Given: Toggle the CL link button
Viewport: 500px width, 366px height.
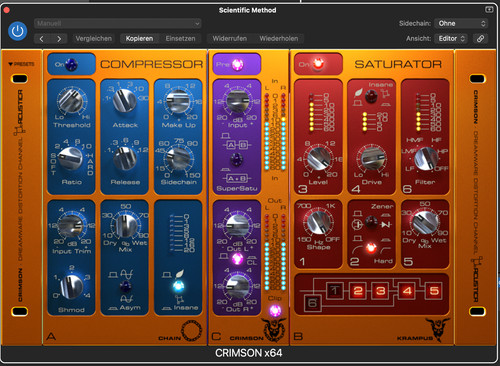Looking at the screenshot, I should pos(237,258).
